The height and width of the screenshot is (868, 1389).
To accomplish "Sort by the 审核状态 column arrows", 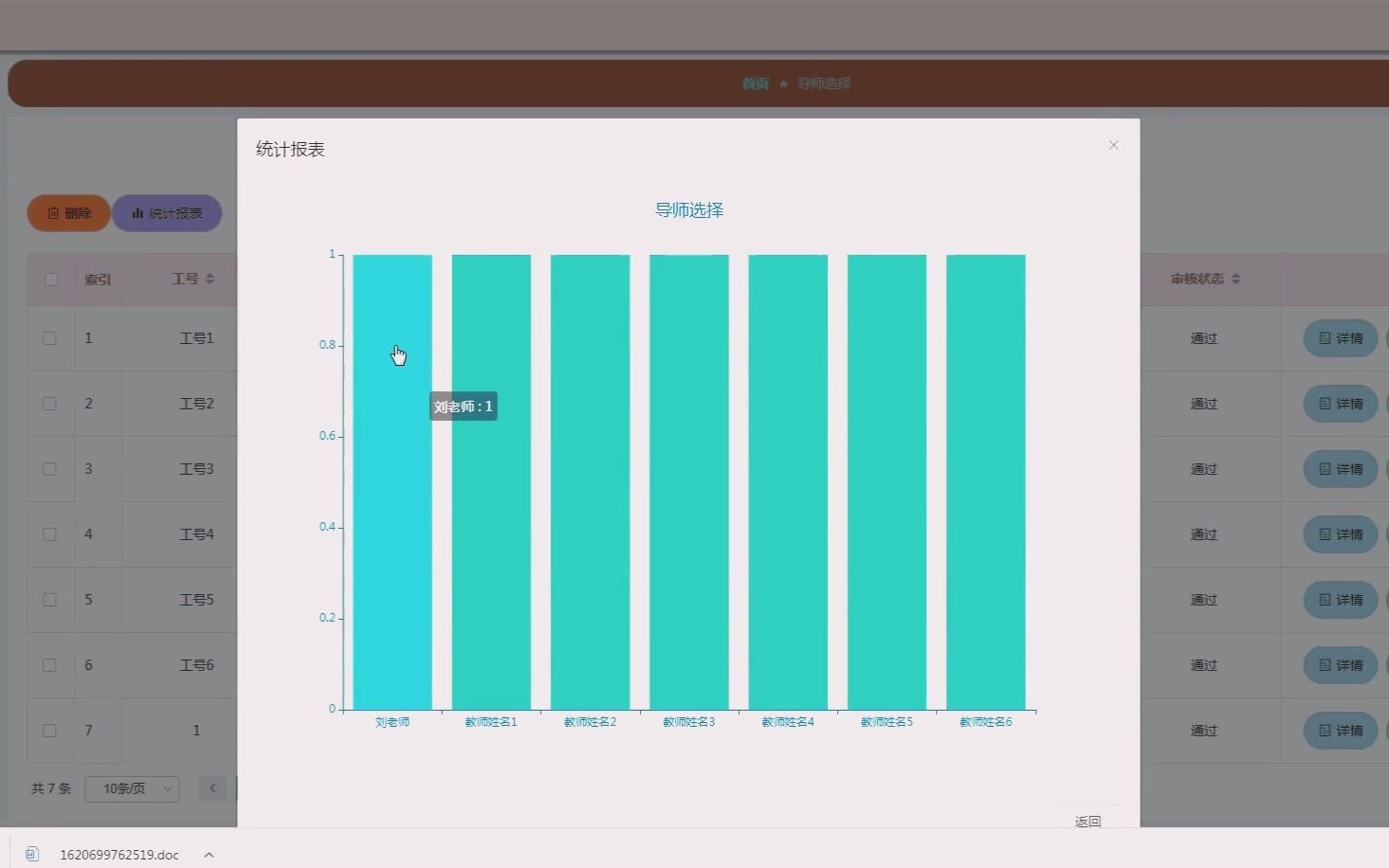I will (1235, 279).
